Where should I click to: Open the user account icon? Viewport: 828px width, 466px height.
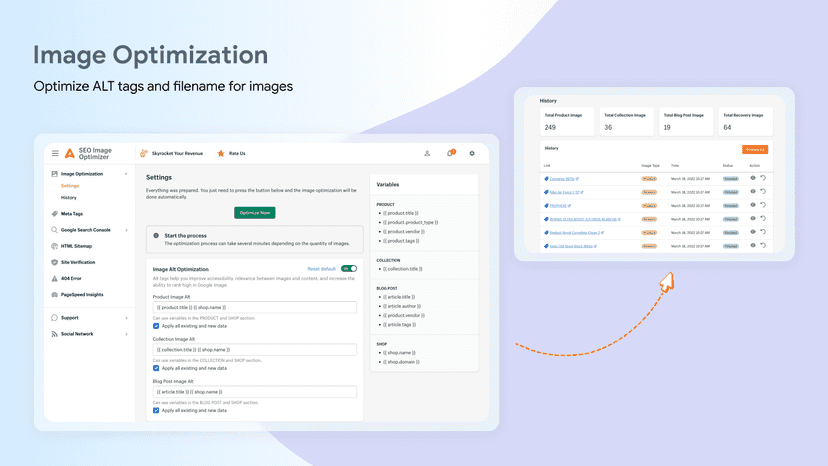click(427, 153)
